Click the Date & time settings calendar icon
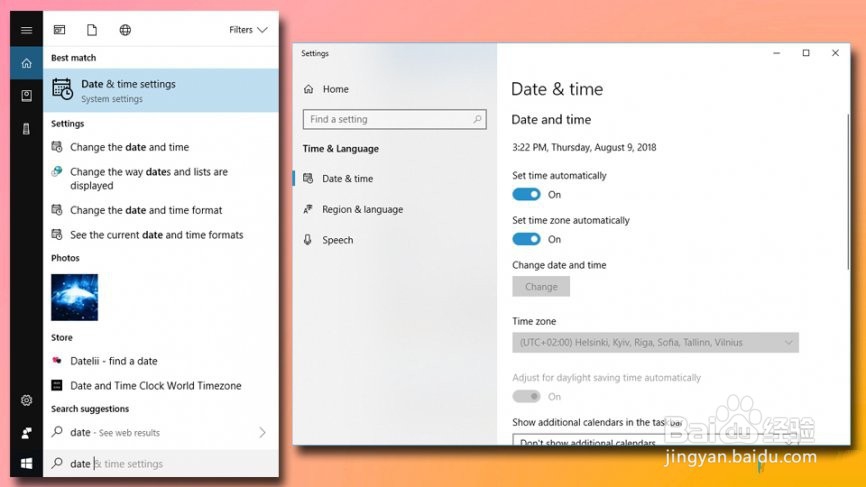Viewport: 866px width, 487px height. point(62,89)
